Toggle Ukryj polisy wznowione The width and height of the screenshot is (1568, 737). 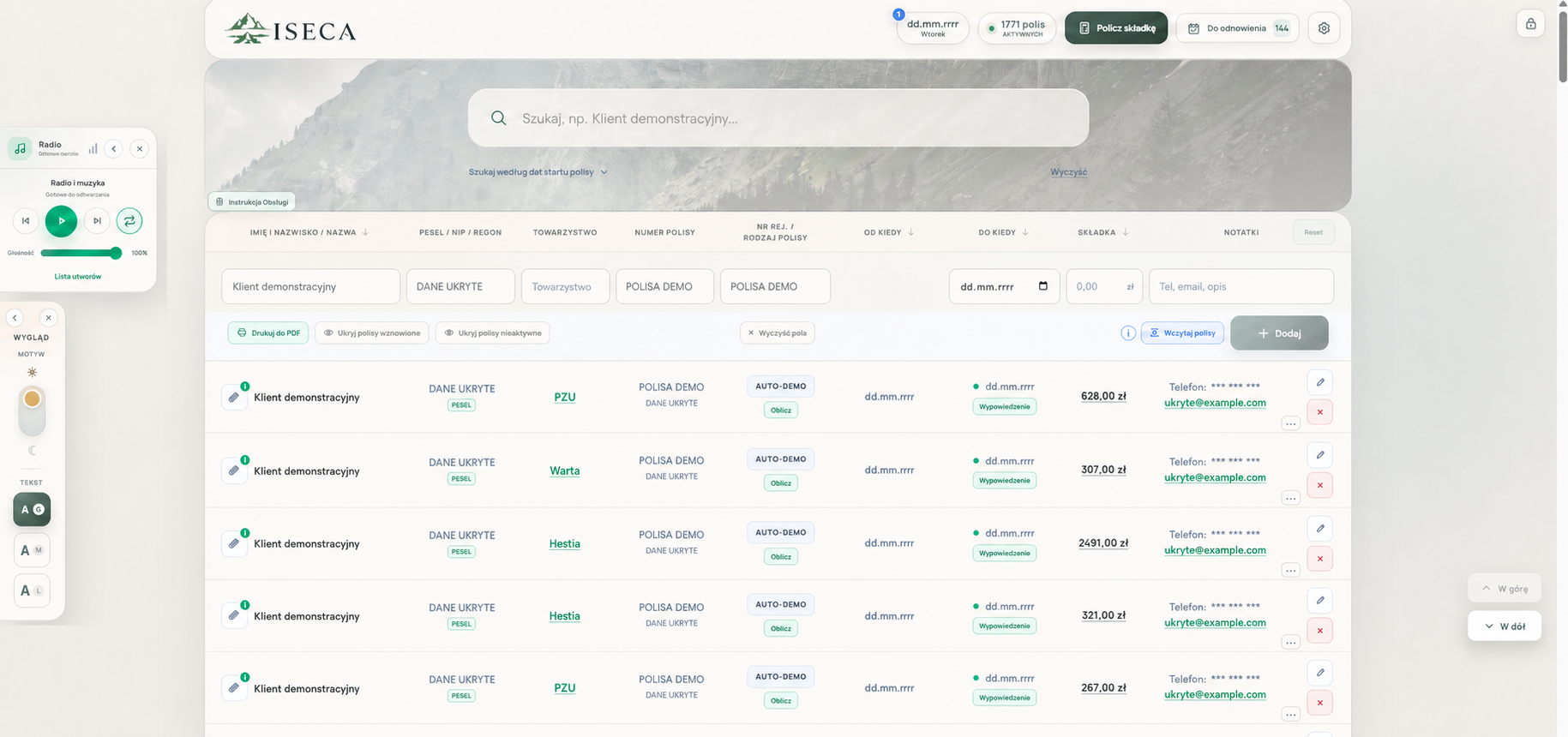(x=372, y=333)
